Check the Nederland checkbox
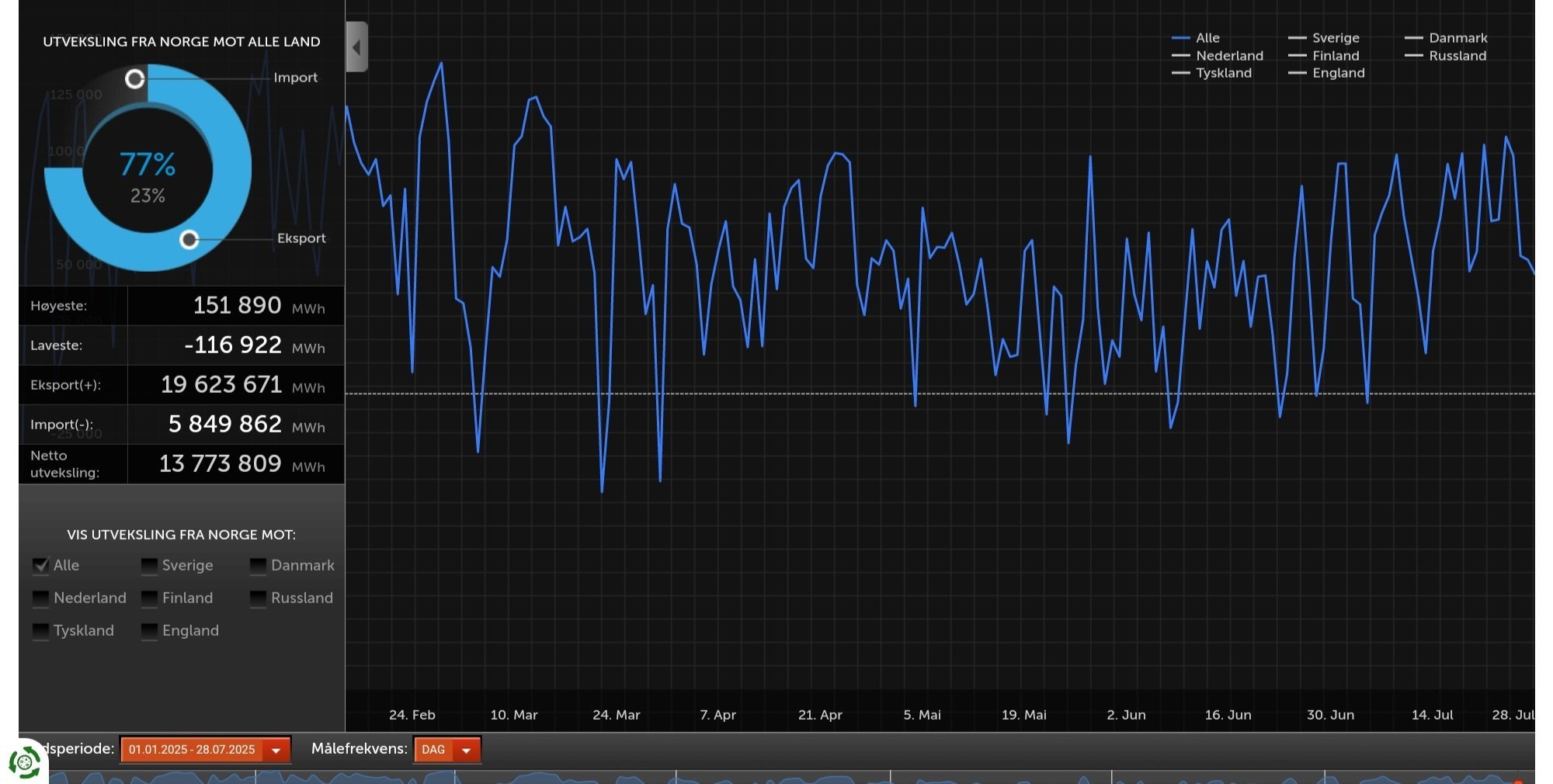 pos(40,598)
